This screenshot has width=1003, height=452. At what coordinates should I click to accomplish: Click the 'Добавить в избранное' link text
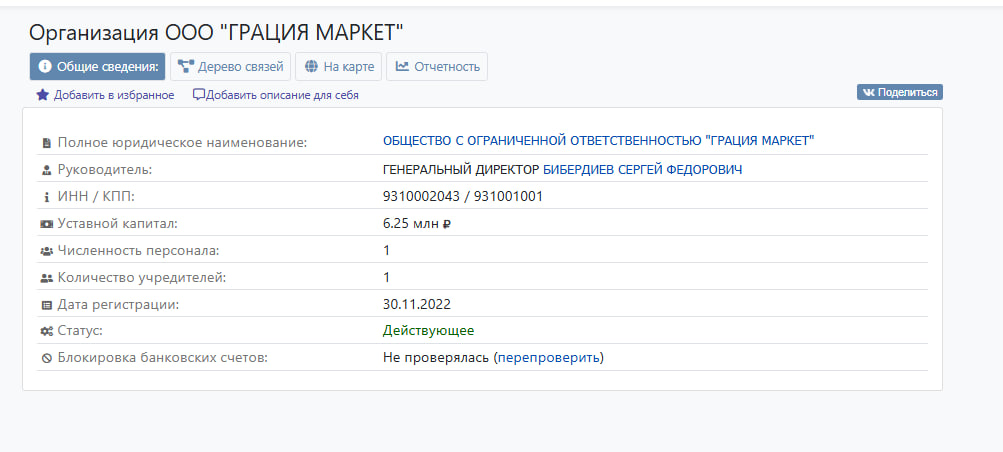point(114,95)
